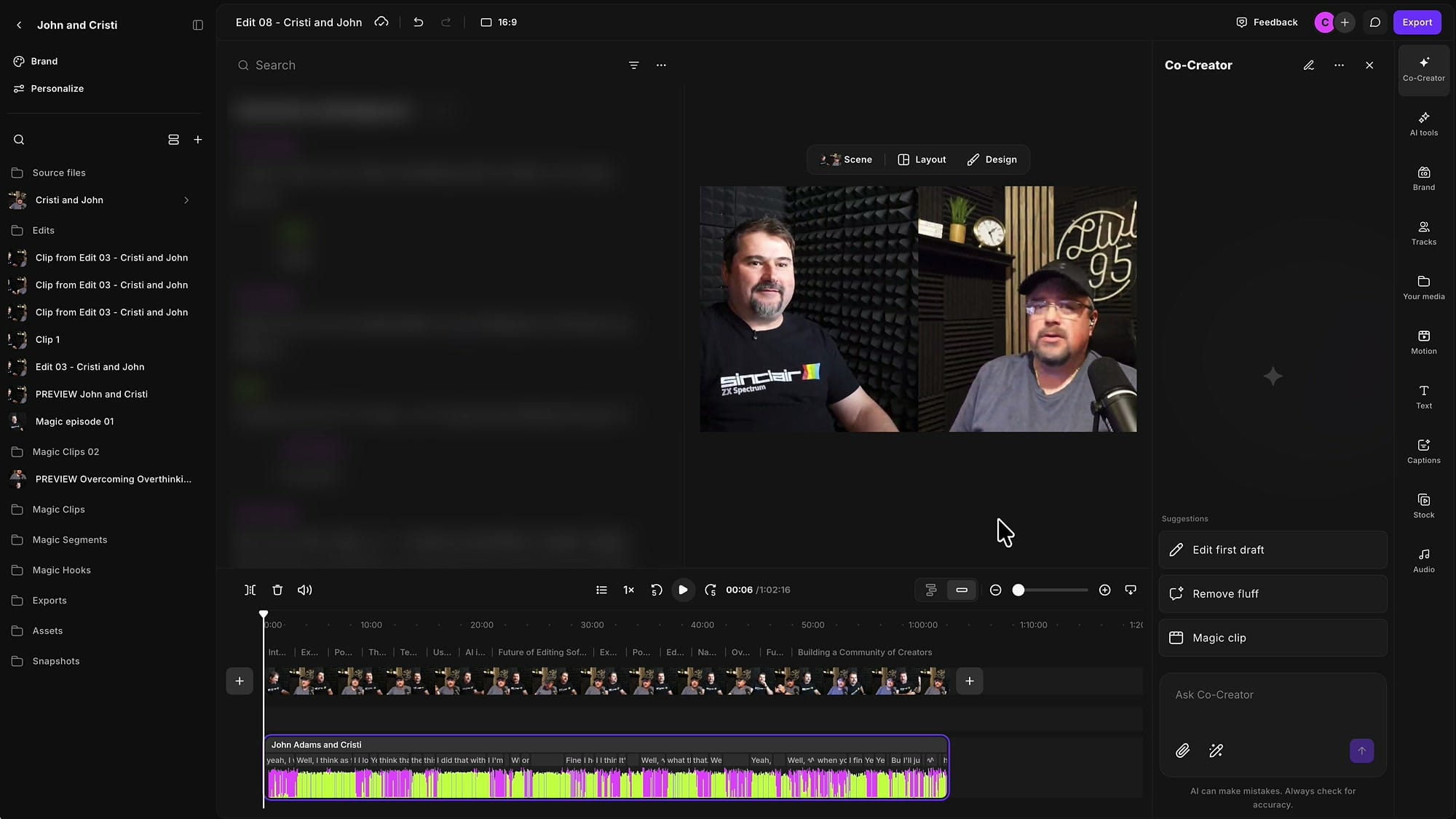
Task: Open AI tools in the right sidebar
Action: click(x=1423, y=124)
